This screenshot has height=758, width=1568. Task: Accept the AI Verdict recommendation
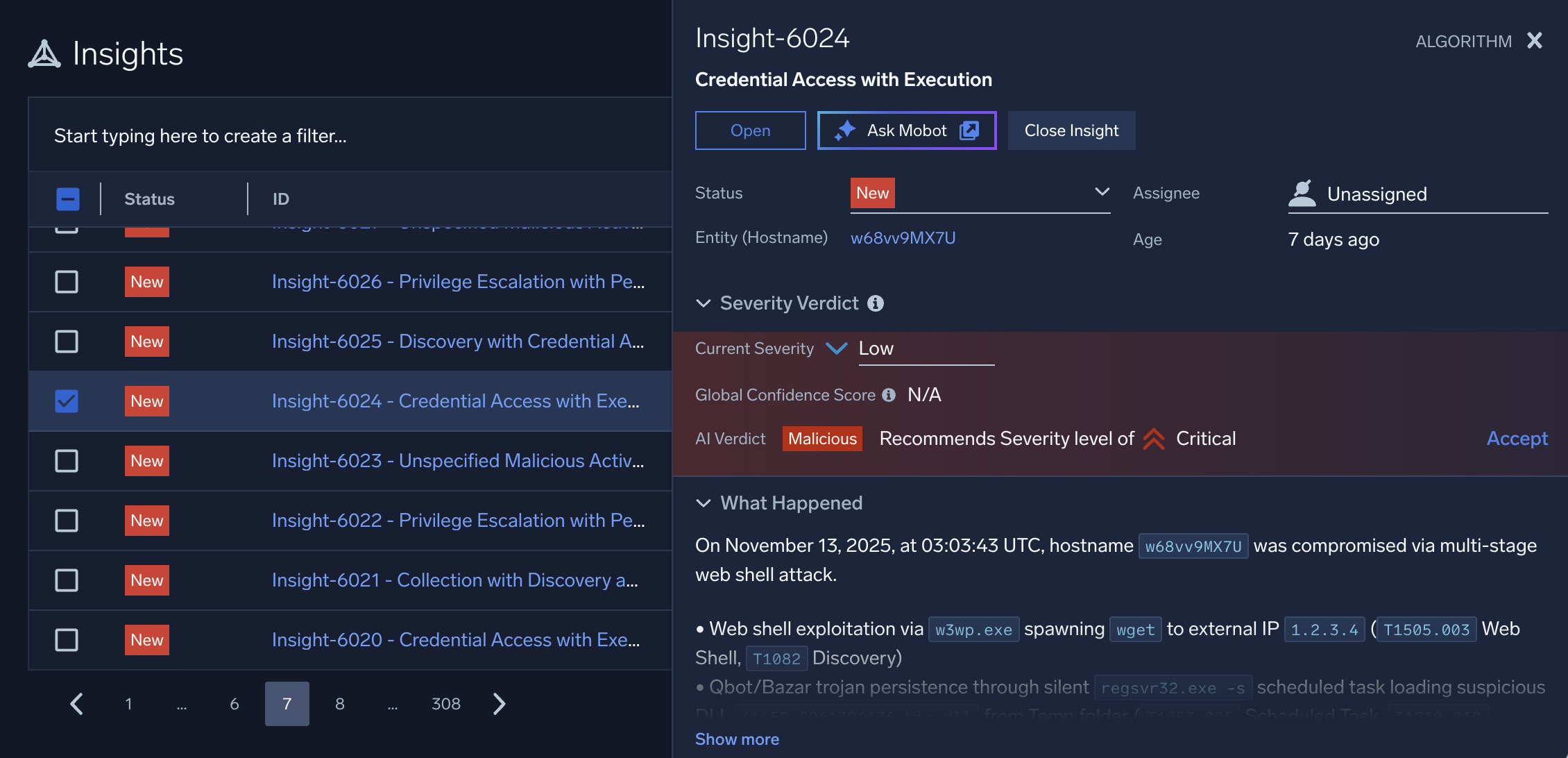click(x=1517, y=439)
